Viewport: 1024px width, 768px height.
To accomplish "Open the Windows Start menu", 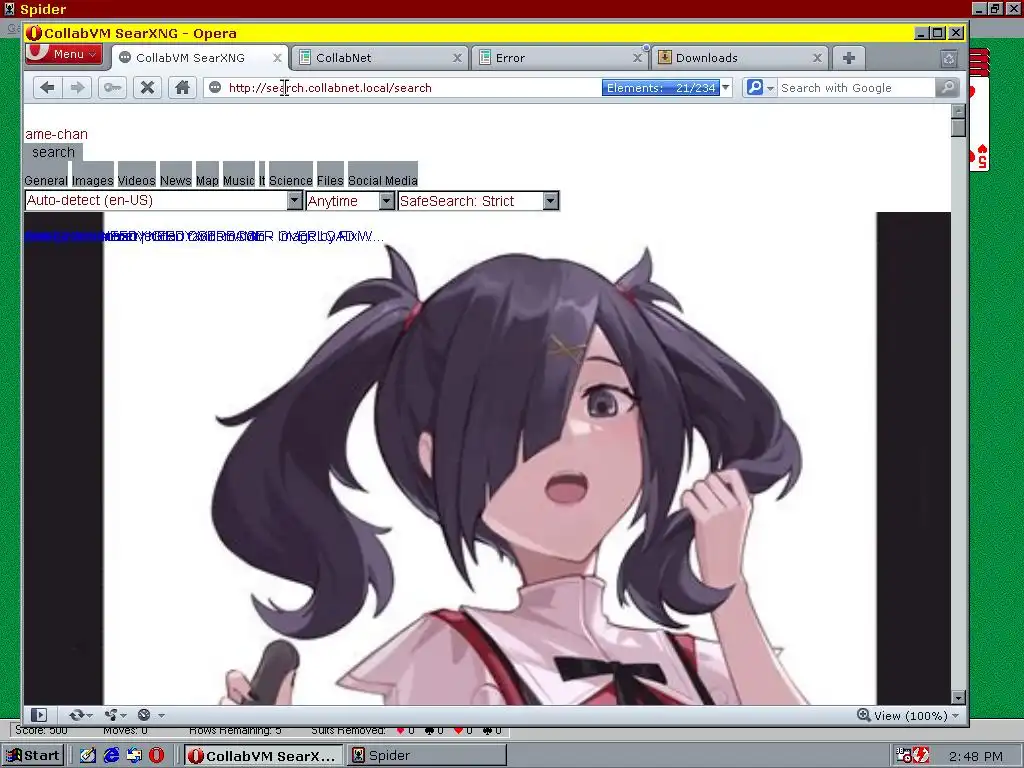I will tap(33, 756).
